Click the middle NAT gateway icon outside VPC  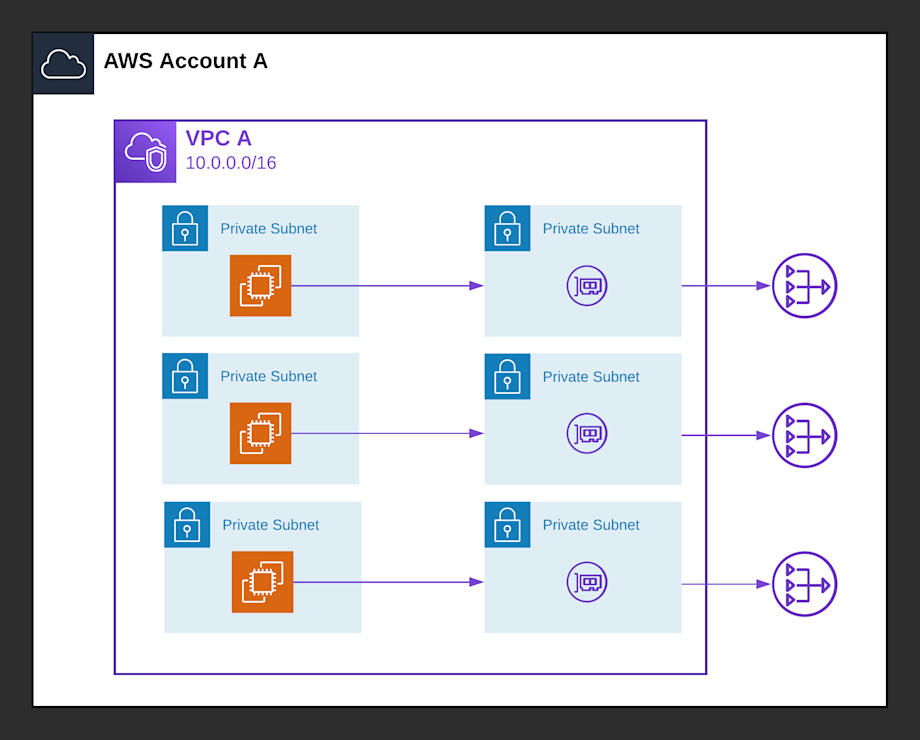pyautogui.click(x=804, y=435)
